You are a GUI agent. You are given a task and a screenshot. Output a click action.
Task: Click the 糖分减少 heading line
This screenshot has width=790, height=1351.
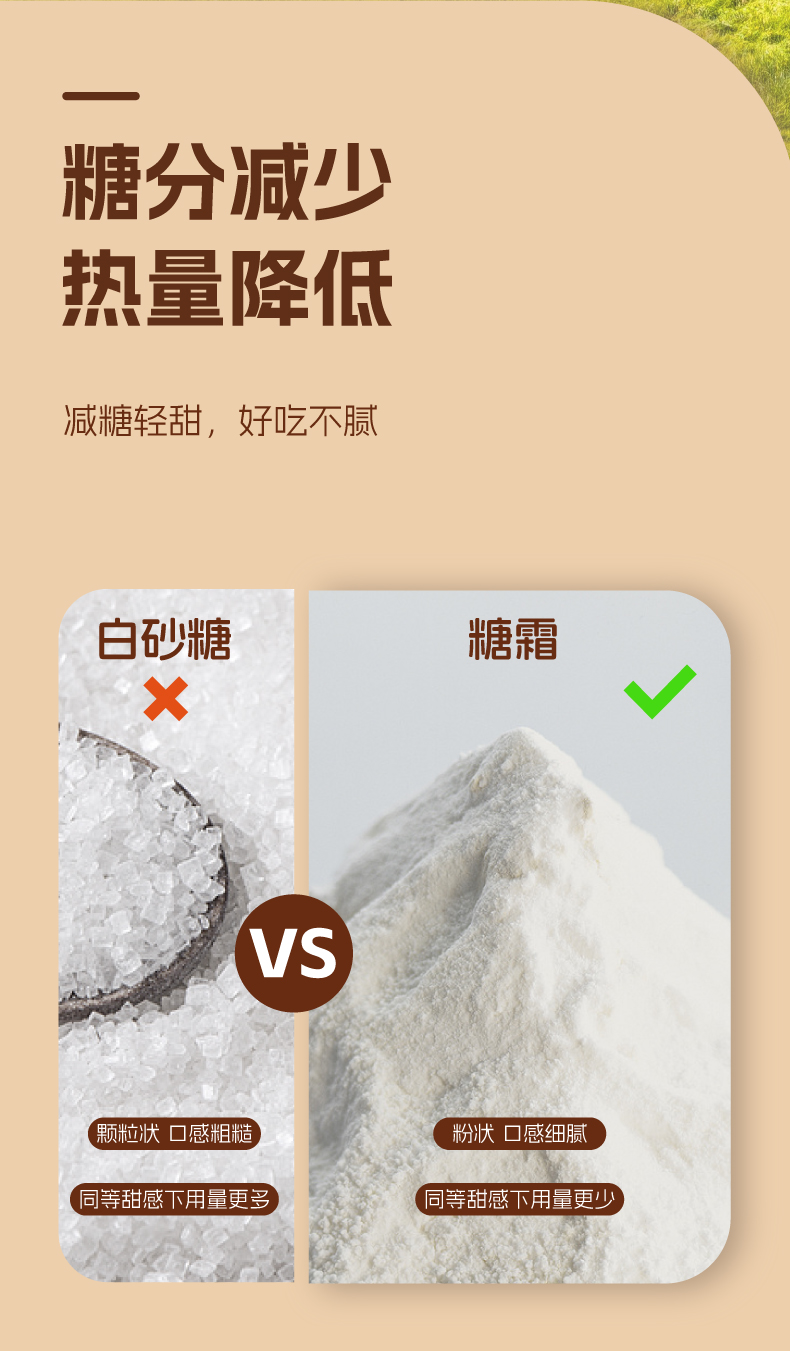[227, 183]
